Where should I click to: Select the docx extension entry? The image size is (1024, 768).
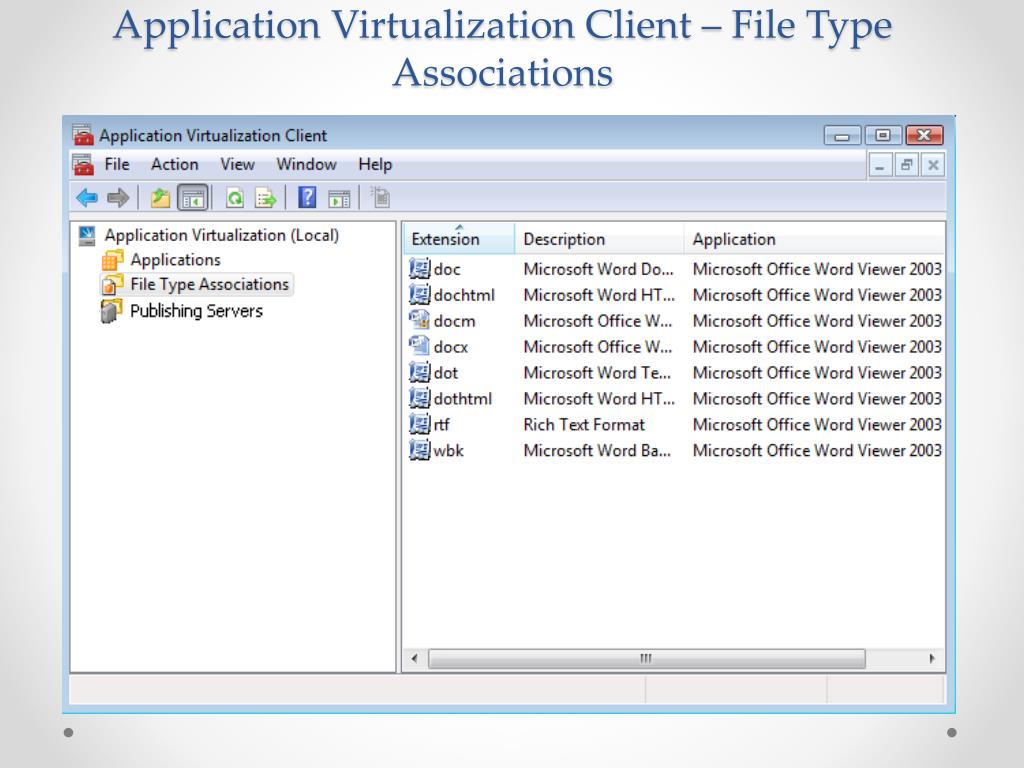coord(451,347)
